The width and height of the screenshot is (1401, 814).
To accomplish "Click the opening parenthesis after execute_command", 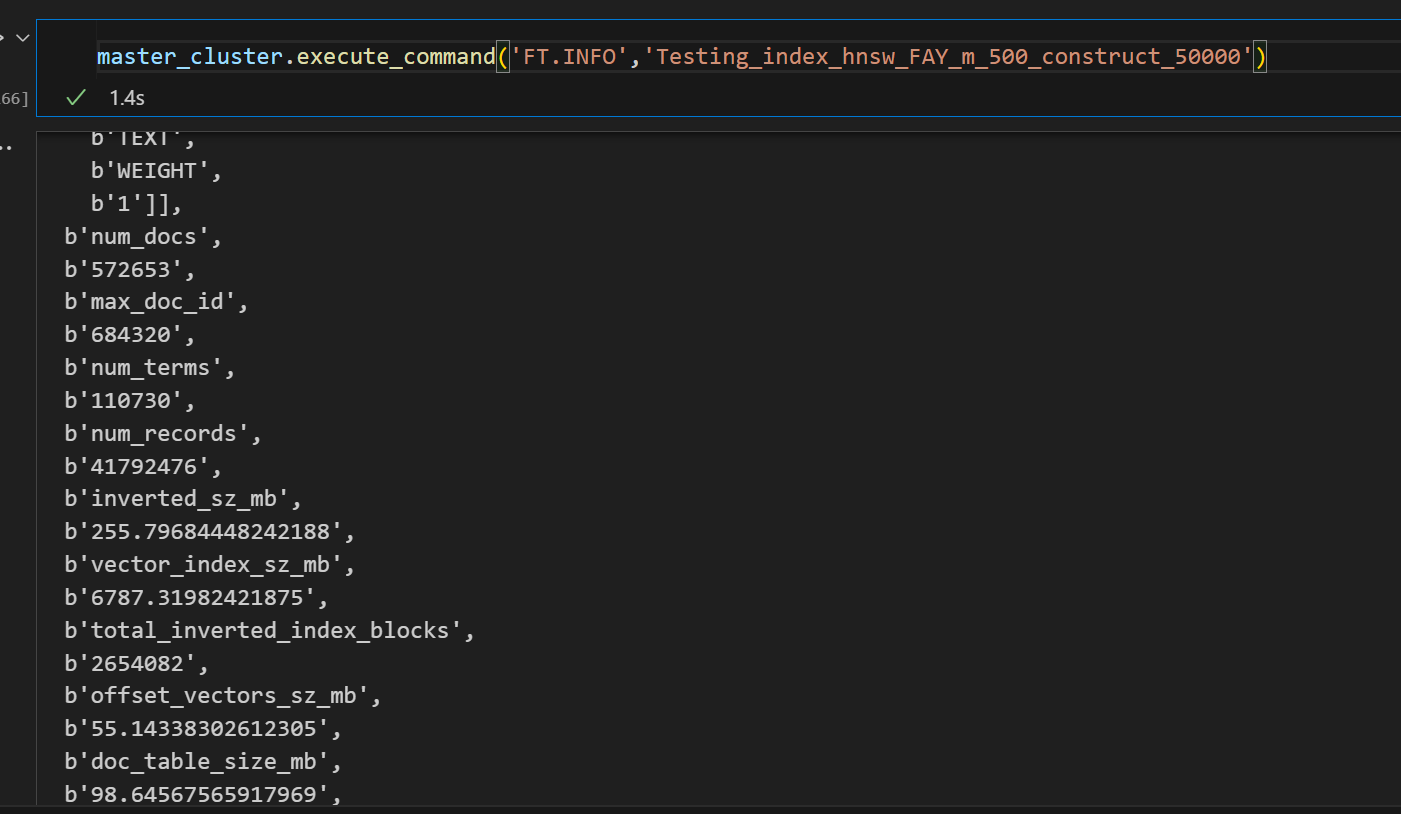I will tap(504, 56).
